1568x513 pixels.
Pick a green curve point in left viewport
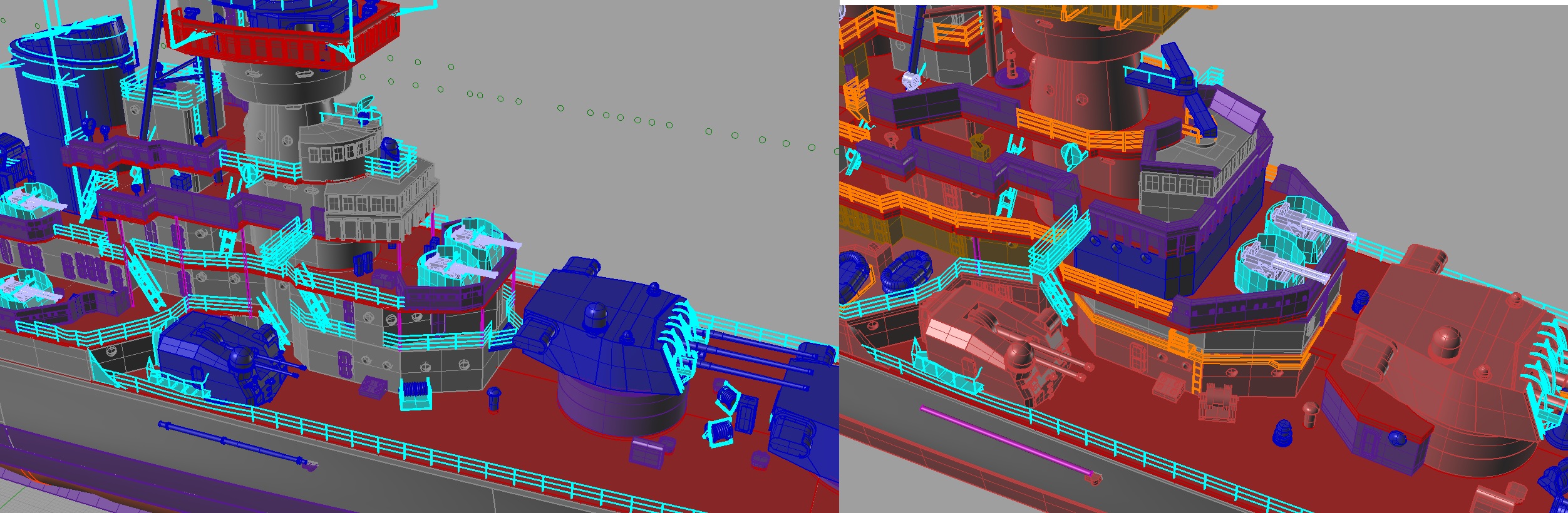[560, 108]
